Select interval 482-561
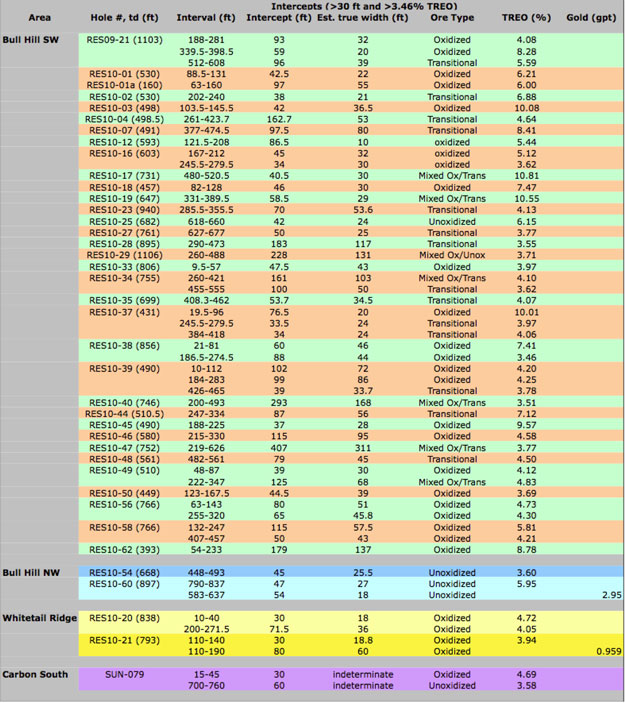The height and width of the screenshot is (703, 625). click(206, 460)
